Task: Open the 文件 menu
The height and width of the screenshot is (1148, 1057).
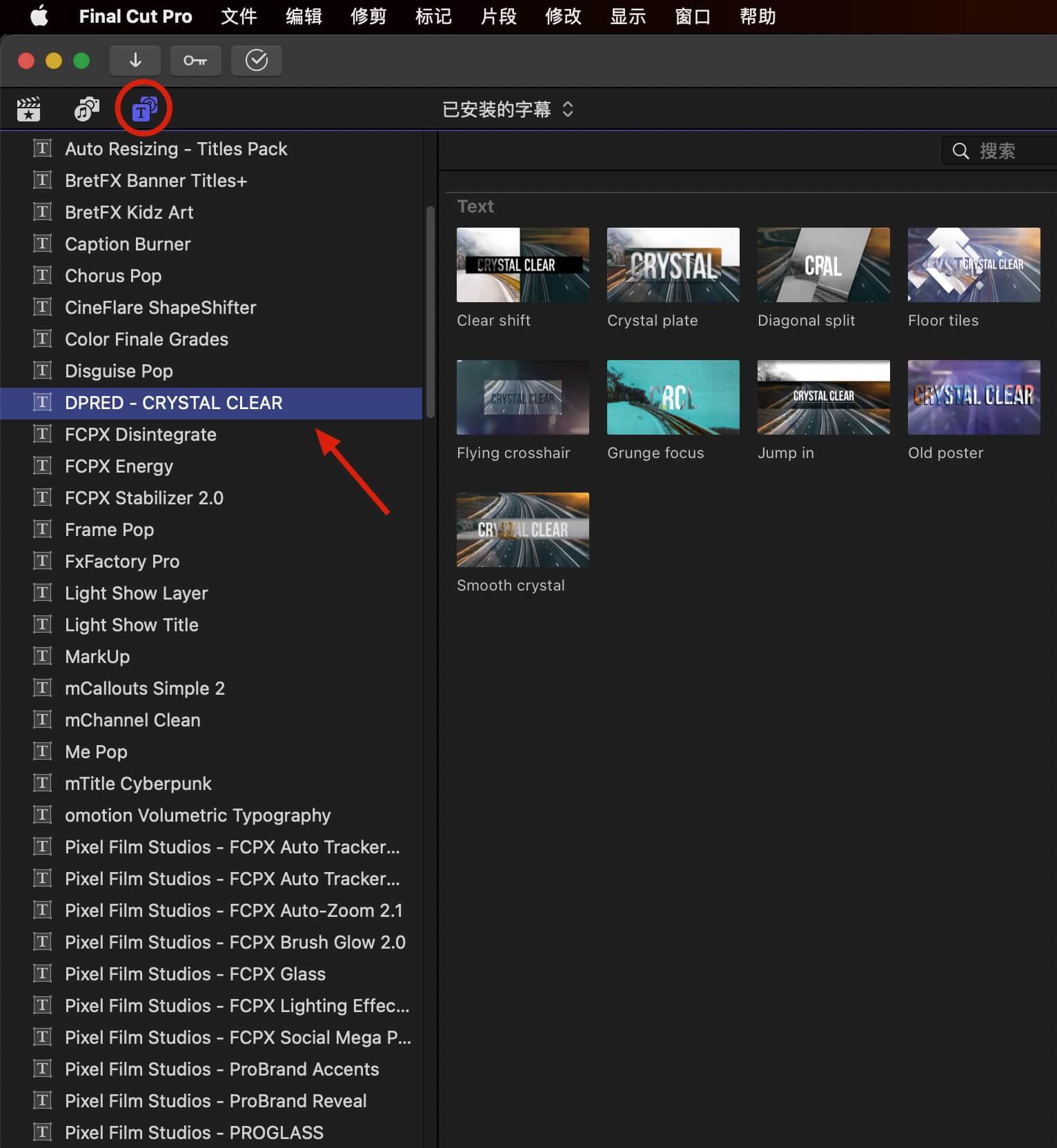Action: [x=239, y=16]
